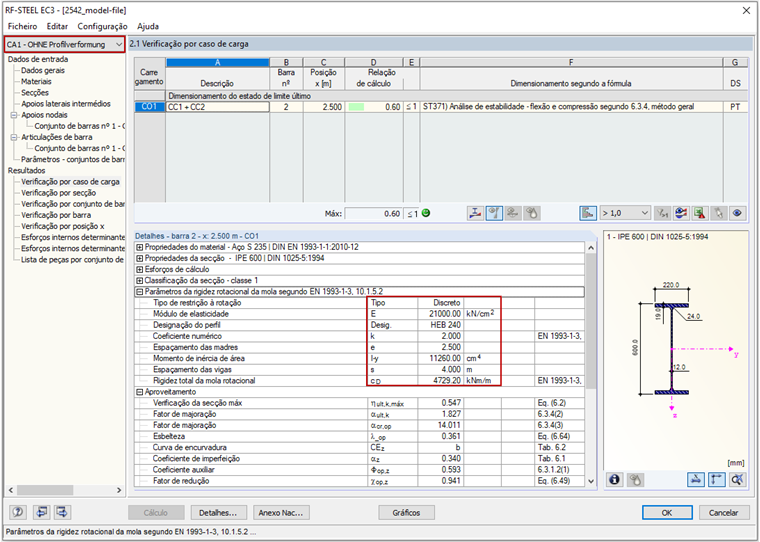Click the Máx 0.60 value field
Viewport: 760px width, 542px height.
coord(373,214)
